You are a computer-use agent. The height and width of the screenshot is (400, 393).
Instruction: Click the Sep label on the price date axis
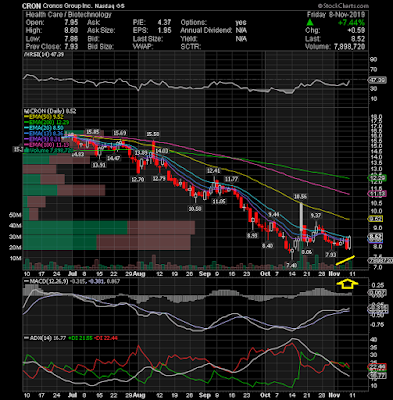205,274
